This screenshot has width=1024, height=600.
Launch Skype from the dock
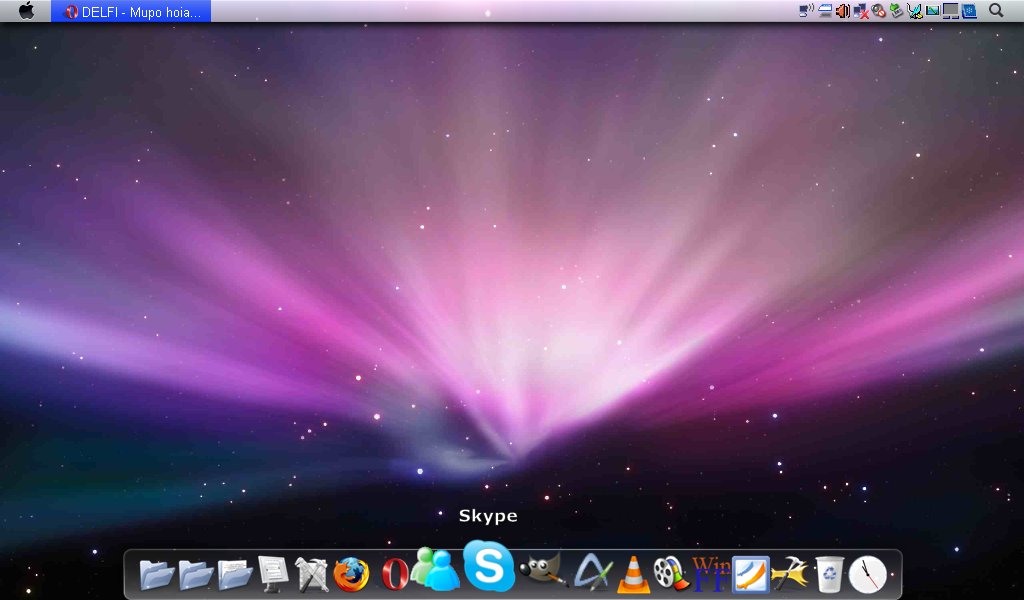(488, 566)
